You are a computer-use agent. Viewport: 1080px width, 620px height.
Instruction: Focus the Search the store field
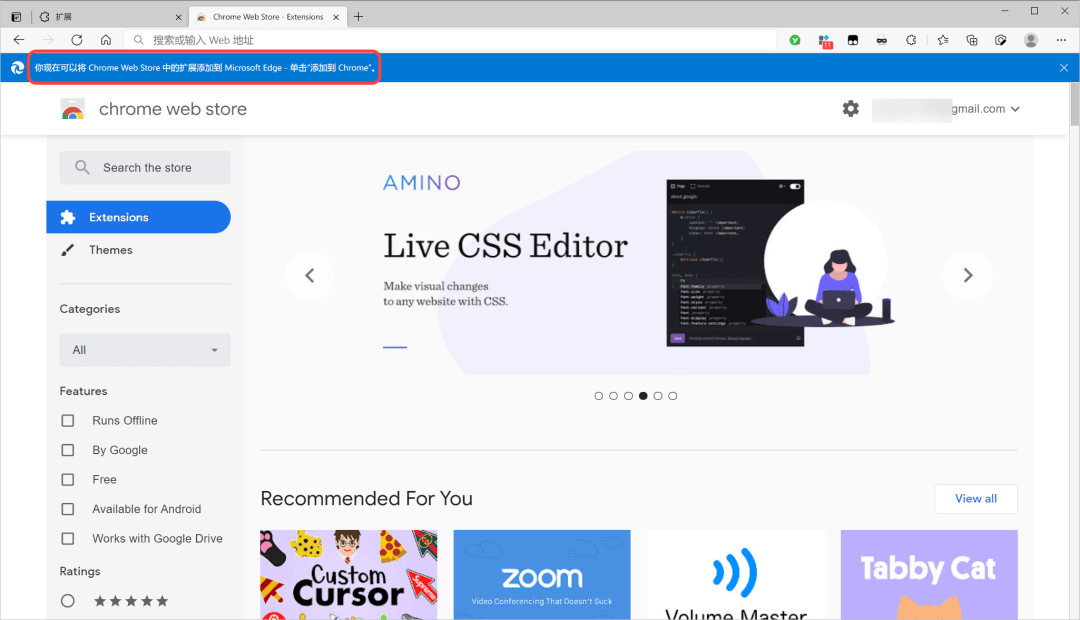click(145, 167)
